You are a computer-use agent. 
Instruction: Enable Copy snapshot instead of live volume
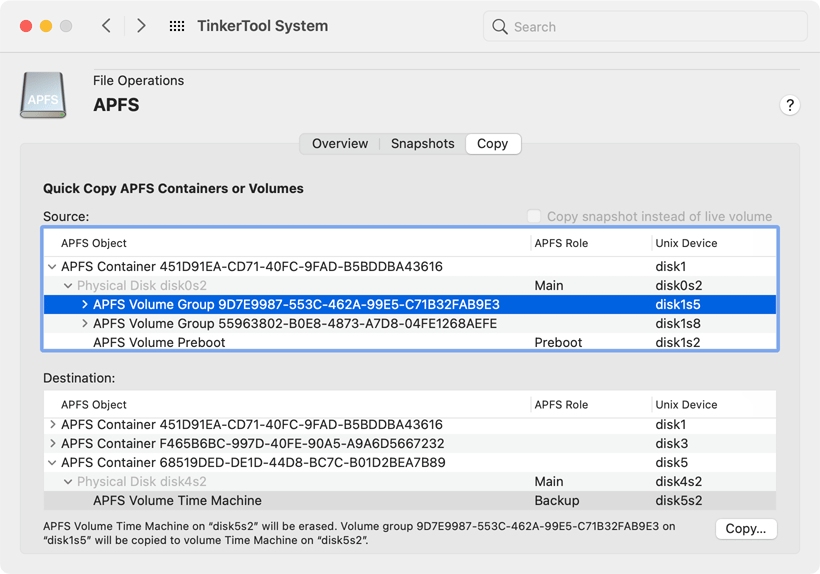pos(533,216)
